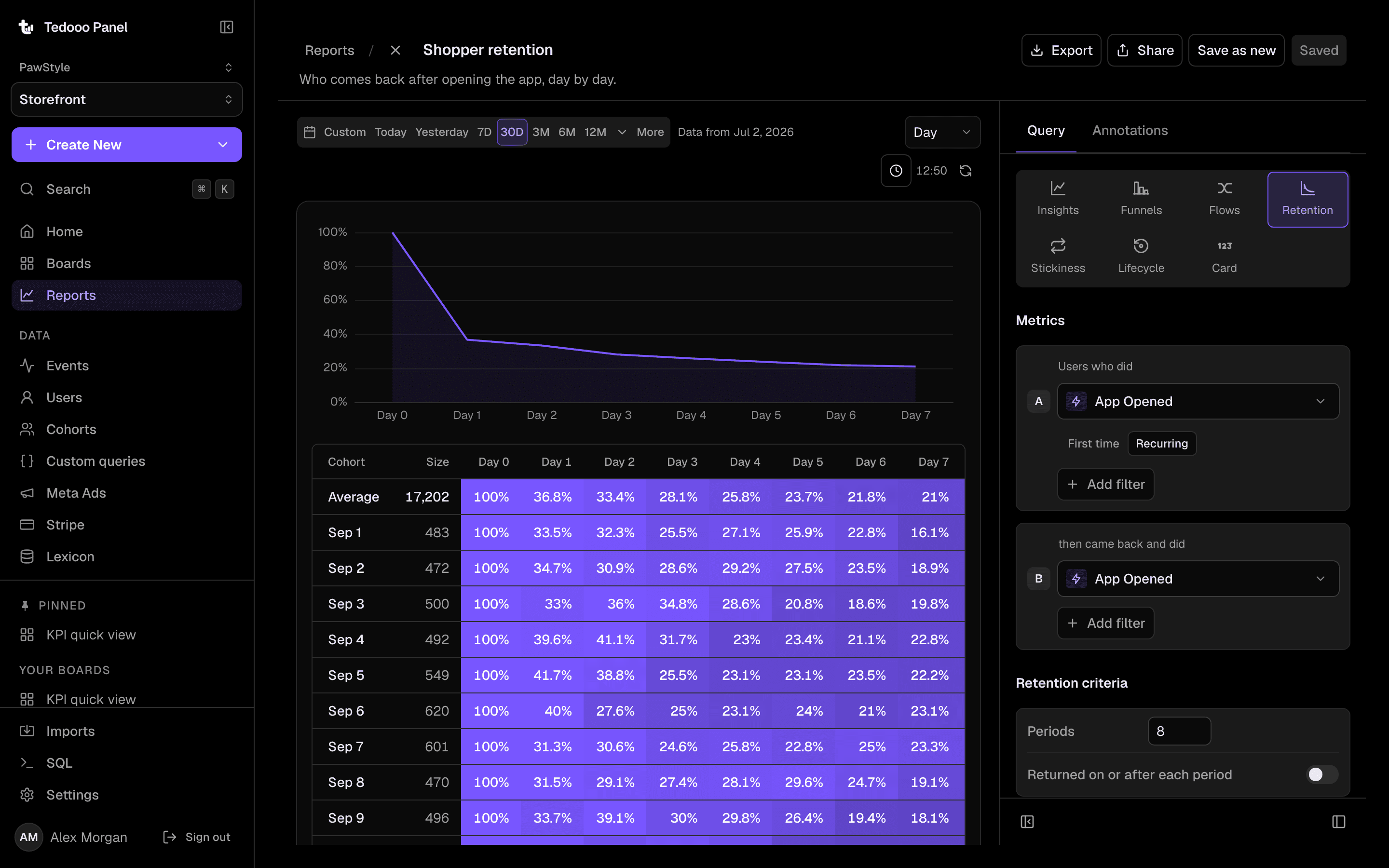Switch to the Query tab
The height and width of the screenshot is (868, 1389).
(x=1045, y=130)
